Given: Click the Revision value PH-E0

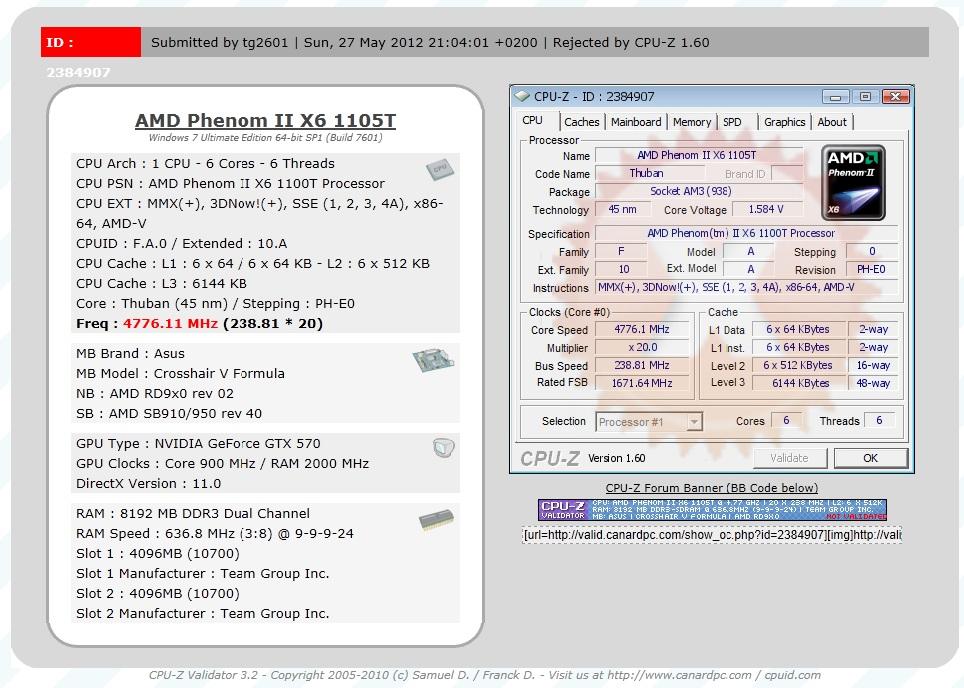Looking at the screenshot, I should [871, 269].
